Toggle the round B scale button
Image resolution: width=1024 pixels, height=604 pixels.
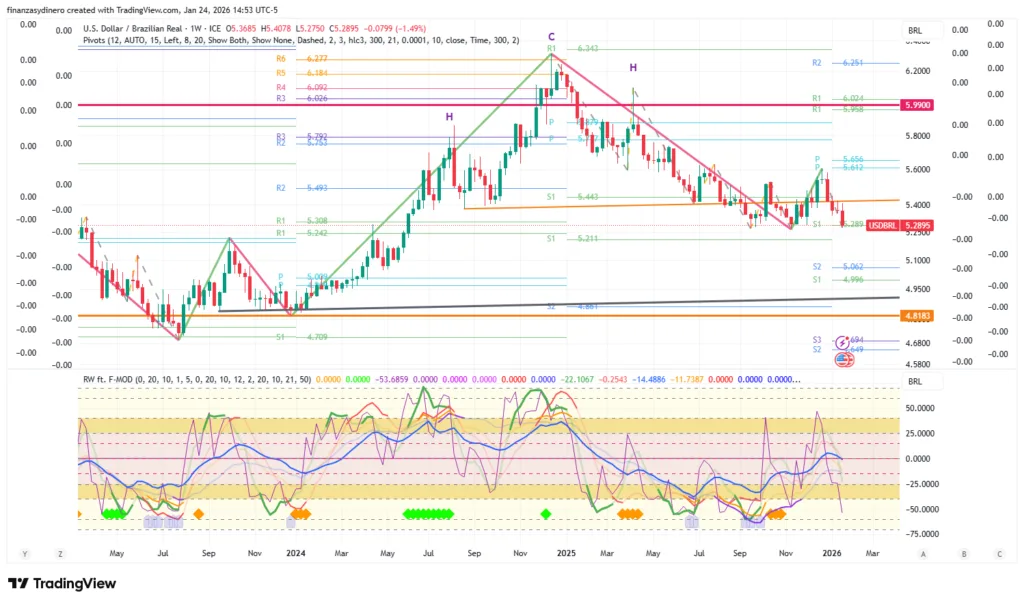click(962, 553)
